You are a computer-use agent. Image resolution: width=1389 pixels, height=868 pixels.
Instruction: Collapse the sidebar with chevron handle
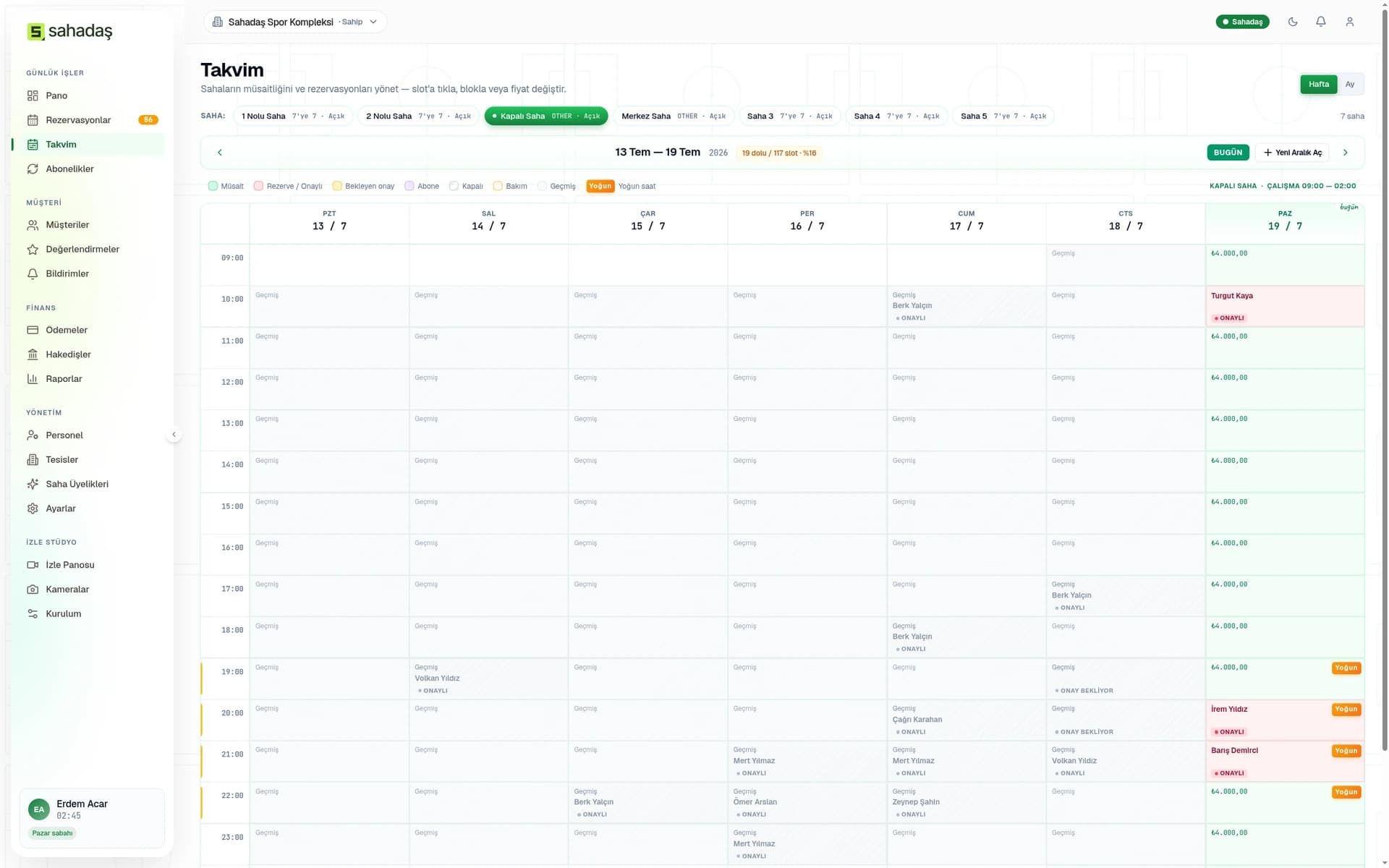tap(174, 435)
